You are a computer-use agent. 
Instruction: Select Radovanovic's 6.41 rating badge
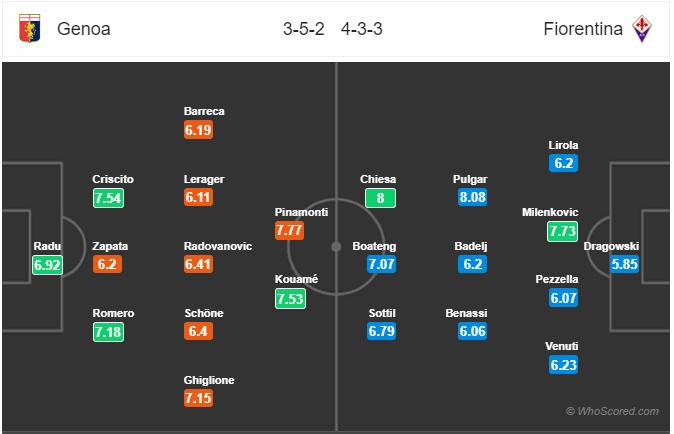[198, 264]
